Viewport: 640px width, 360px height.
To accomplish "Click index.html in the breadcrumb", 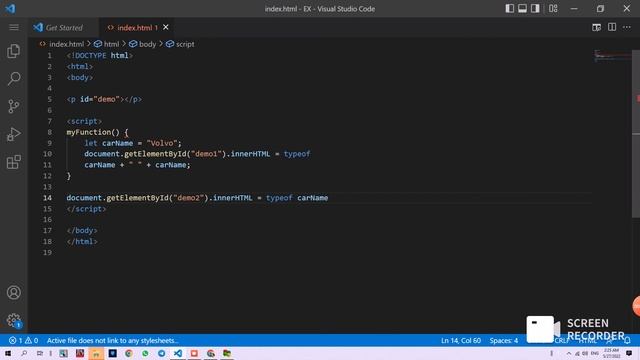I will [66, 44].
